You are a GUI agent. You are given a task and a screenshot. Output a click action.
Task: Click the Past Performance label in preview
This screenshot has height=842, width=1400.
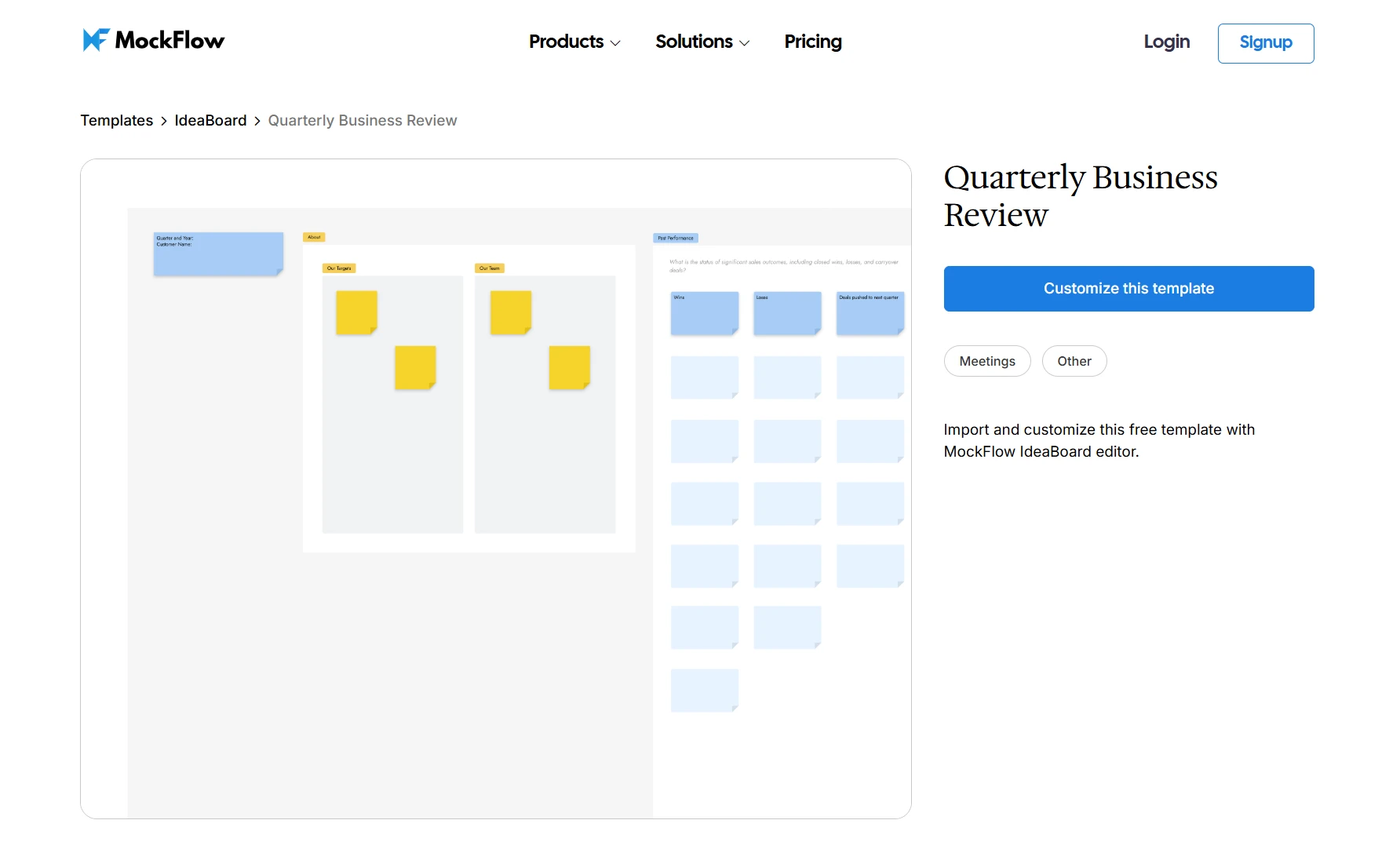coord(676,238)
